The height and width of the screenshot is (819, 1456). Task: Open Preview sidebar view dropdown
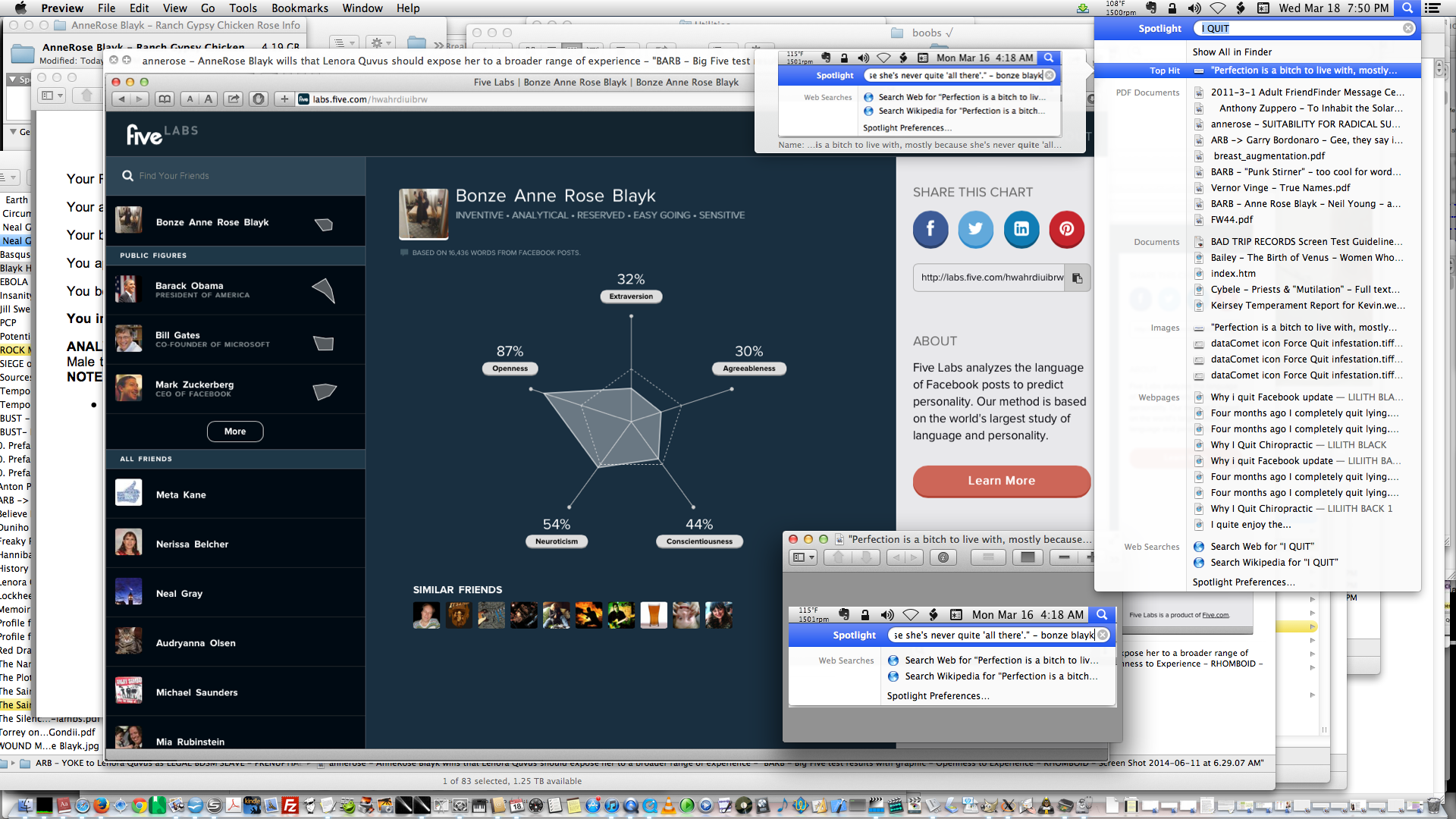(x=802, y=558)
